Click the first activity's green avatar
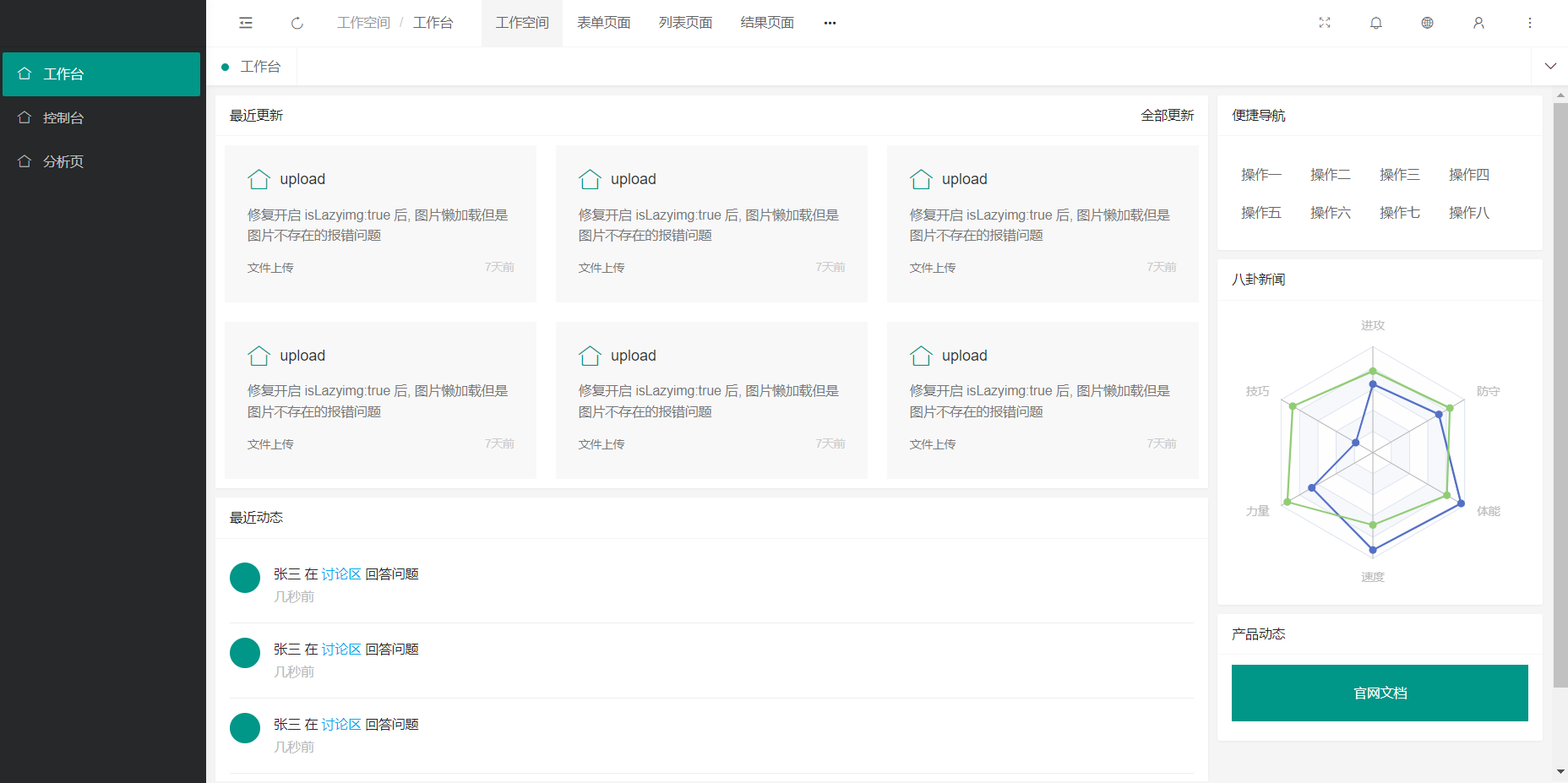The height and width of the screenshot is (783, 1568). click(x=245, y=578)
